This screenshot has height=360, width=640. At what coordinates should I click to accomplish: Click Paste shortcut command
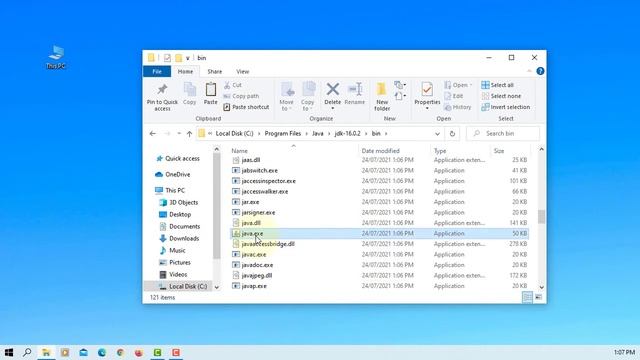point(247,107)
